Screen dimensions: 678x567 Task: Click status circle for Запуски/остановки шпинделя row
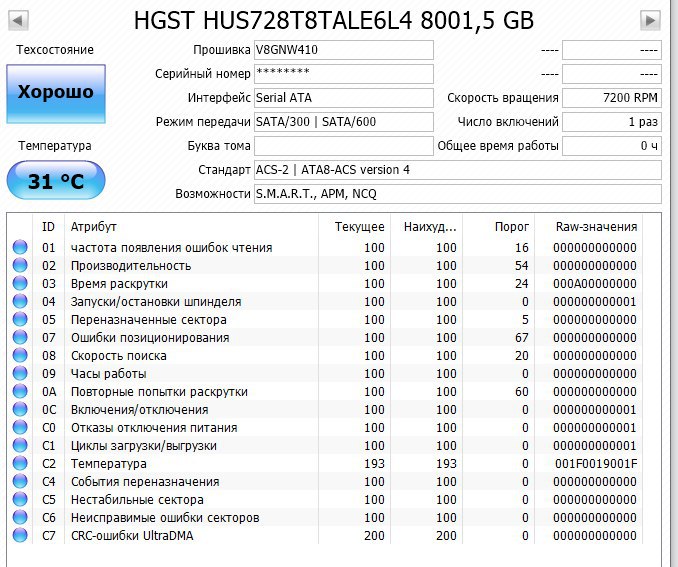[x=20, y=301]
